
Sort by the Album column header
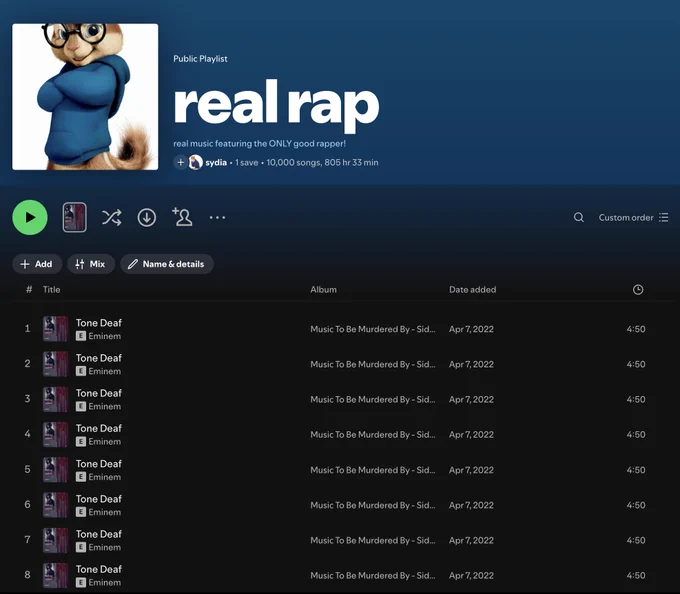coord(323,290)
